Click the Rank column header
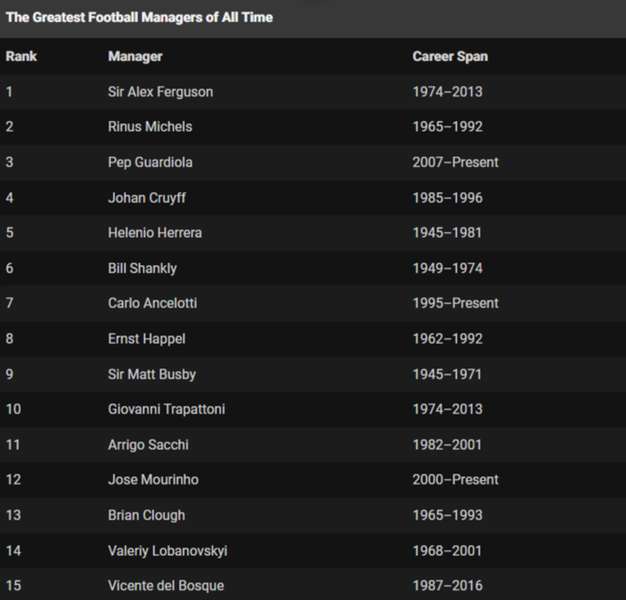This screenshot has height=600, width=626. point(21,56)
